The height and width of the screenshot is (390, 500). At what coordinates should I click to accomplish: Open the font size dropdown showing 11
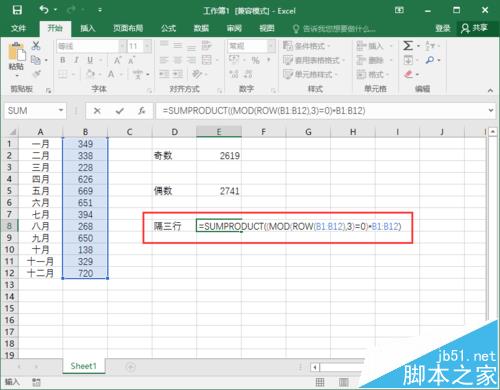click(x=147, y=46)
